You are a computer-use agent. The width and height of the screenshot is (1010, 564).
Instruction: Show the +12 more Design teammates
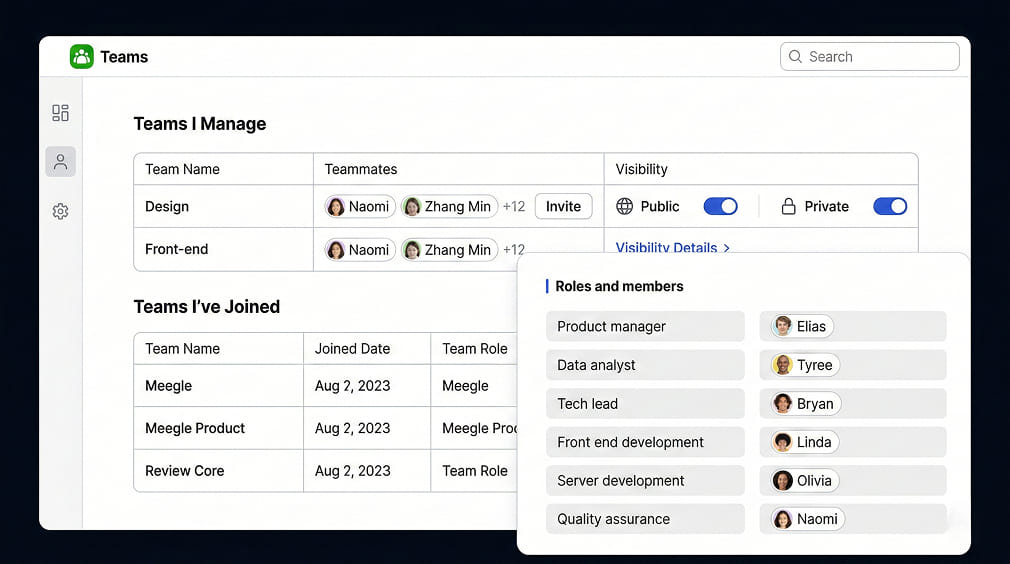click(513, 207)
